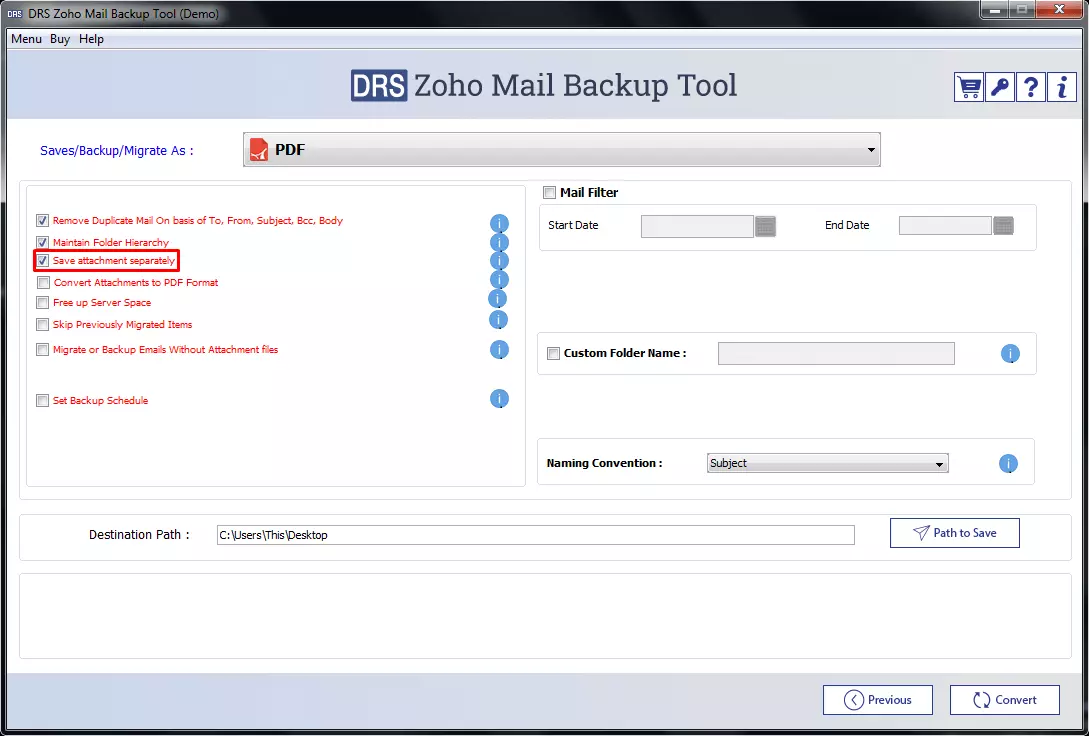Start conversion with Convert button
The image size is (1089, 736).
1005,700
